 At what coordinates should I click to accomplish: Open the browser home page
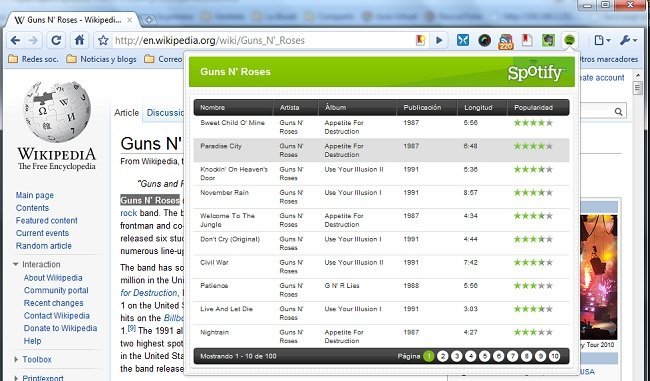tap(79, 40)
